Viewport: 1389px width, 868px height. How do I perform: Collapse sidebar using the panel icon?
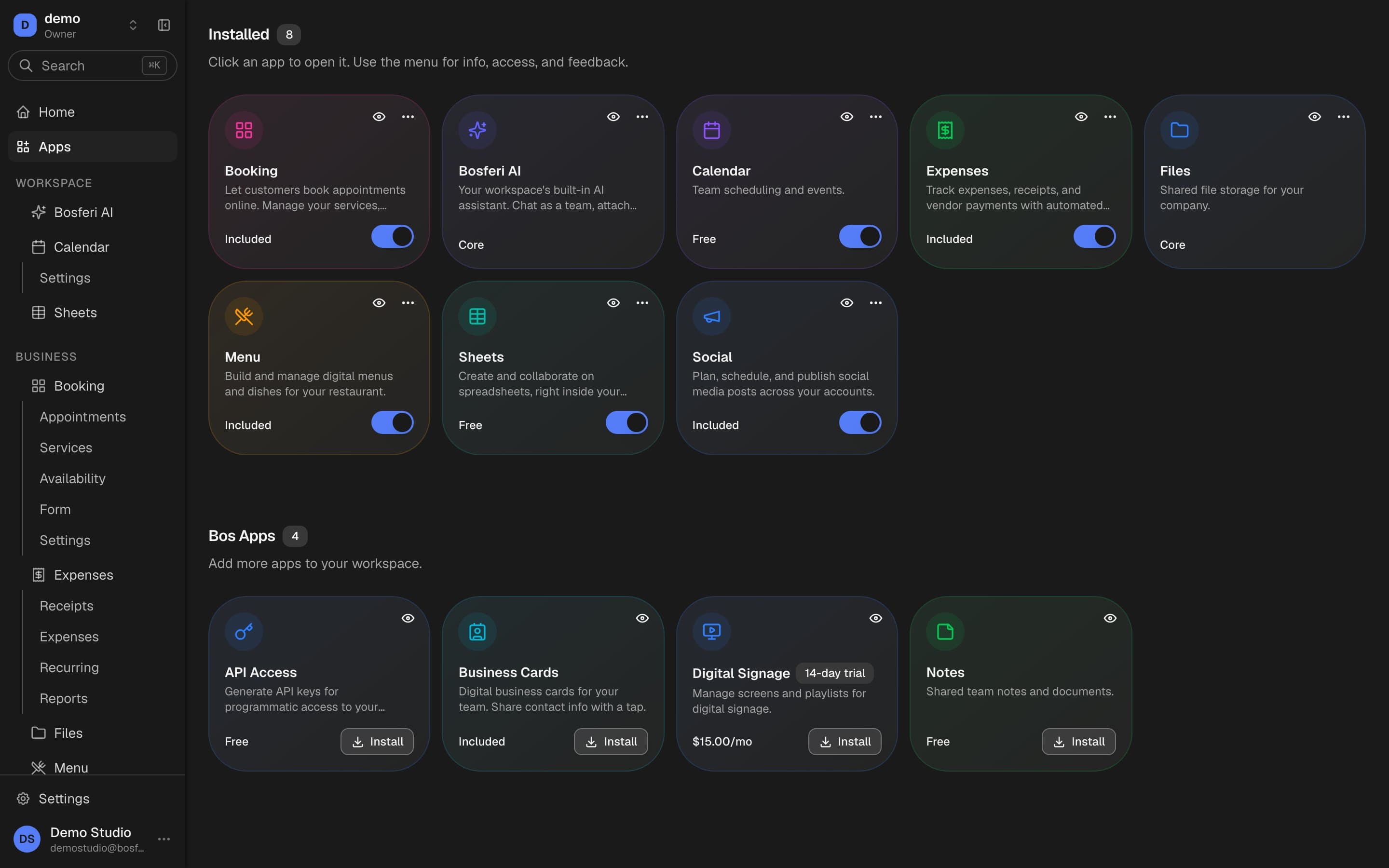click(x=163, y=25)
